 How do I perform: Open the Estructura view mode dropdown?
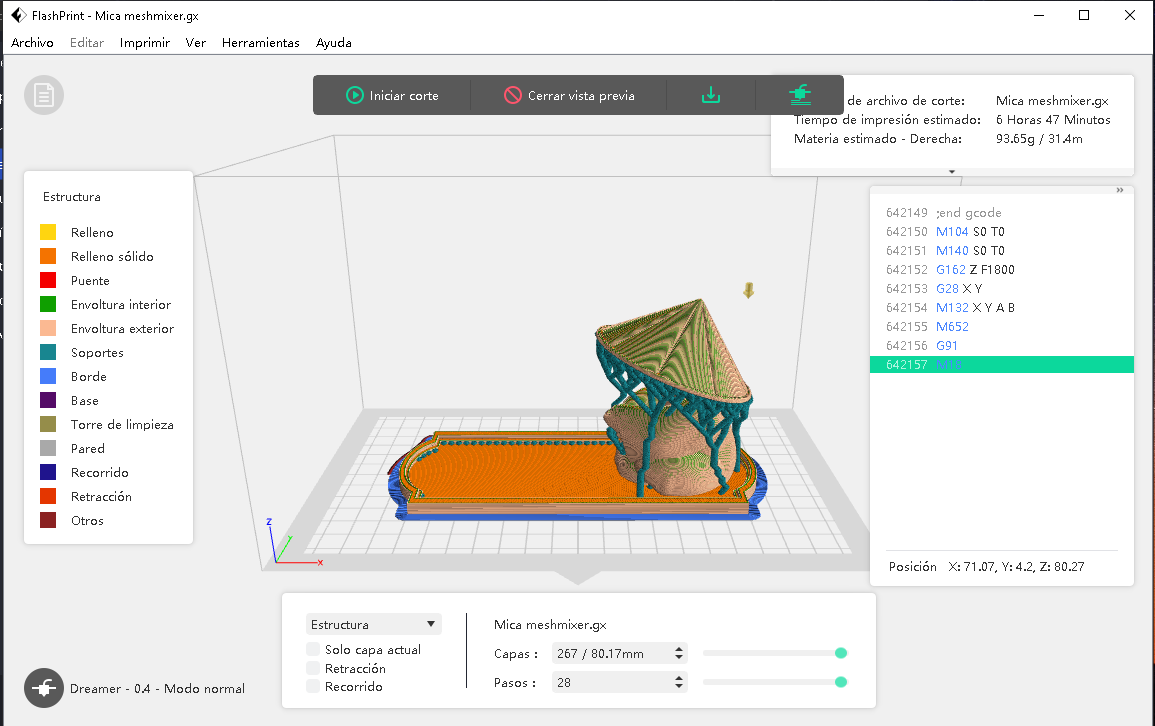[x=374, y=624]
